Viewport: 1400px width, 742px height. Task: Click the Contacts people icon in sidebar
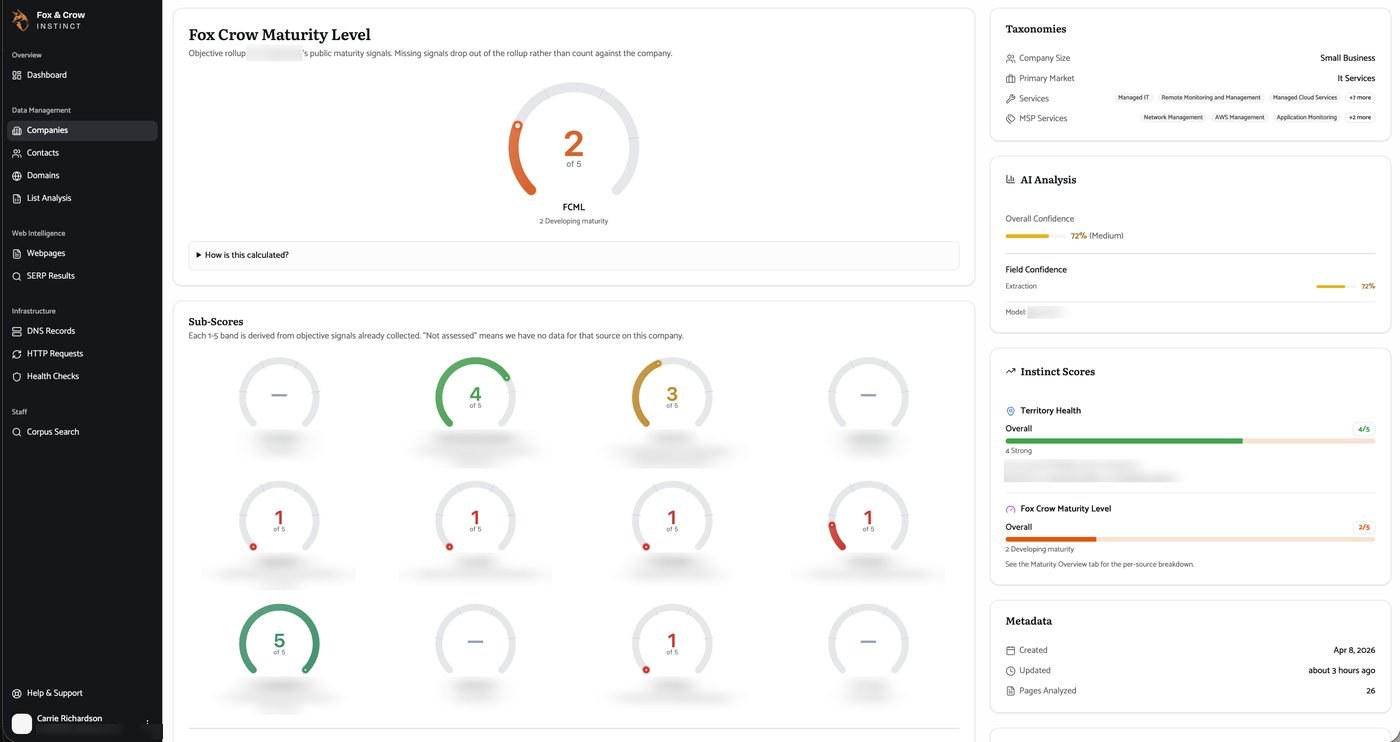click(x=17, y=153)
